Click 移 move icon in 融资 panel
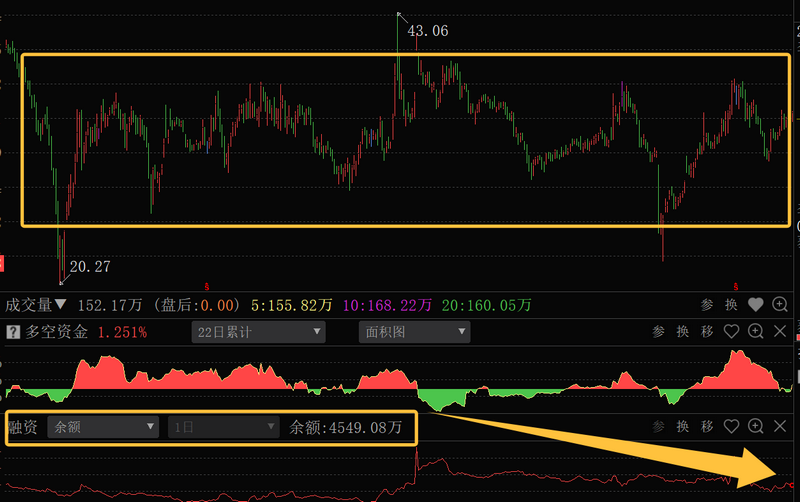The image size is (800, 502). coord(707,427)
